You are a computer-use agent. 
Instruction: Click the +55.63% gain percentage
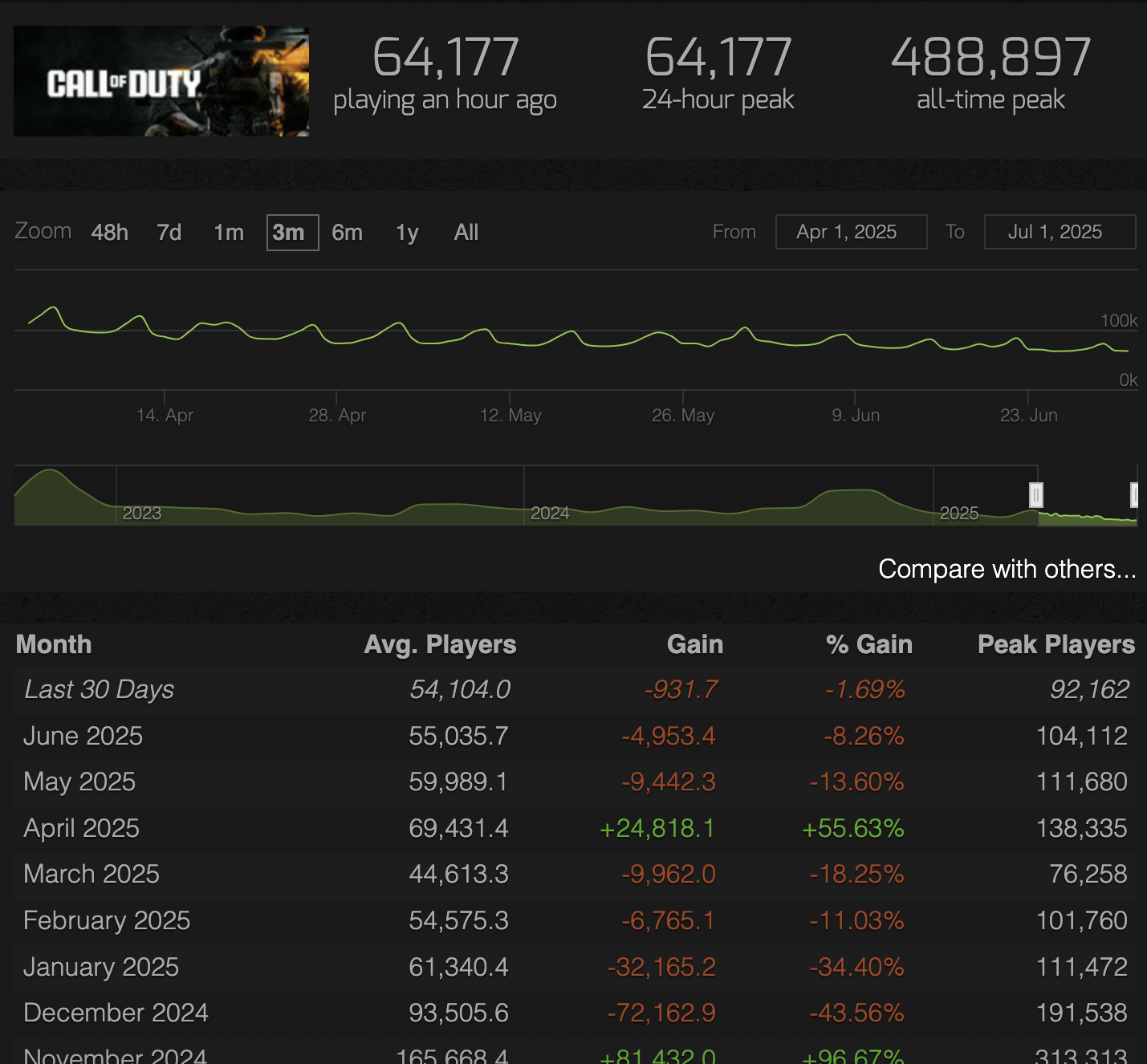click(853, 828)
